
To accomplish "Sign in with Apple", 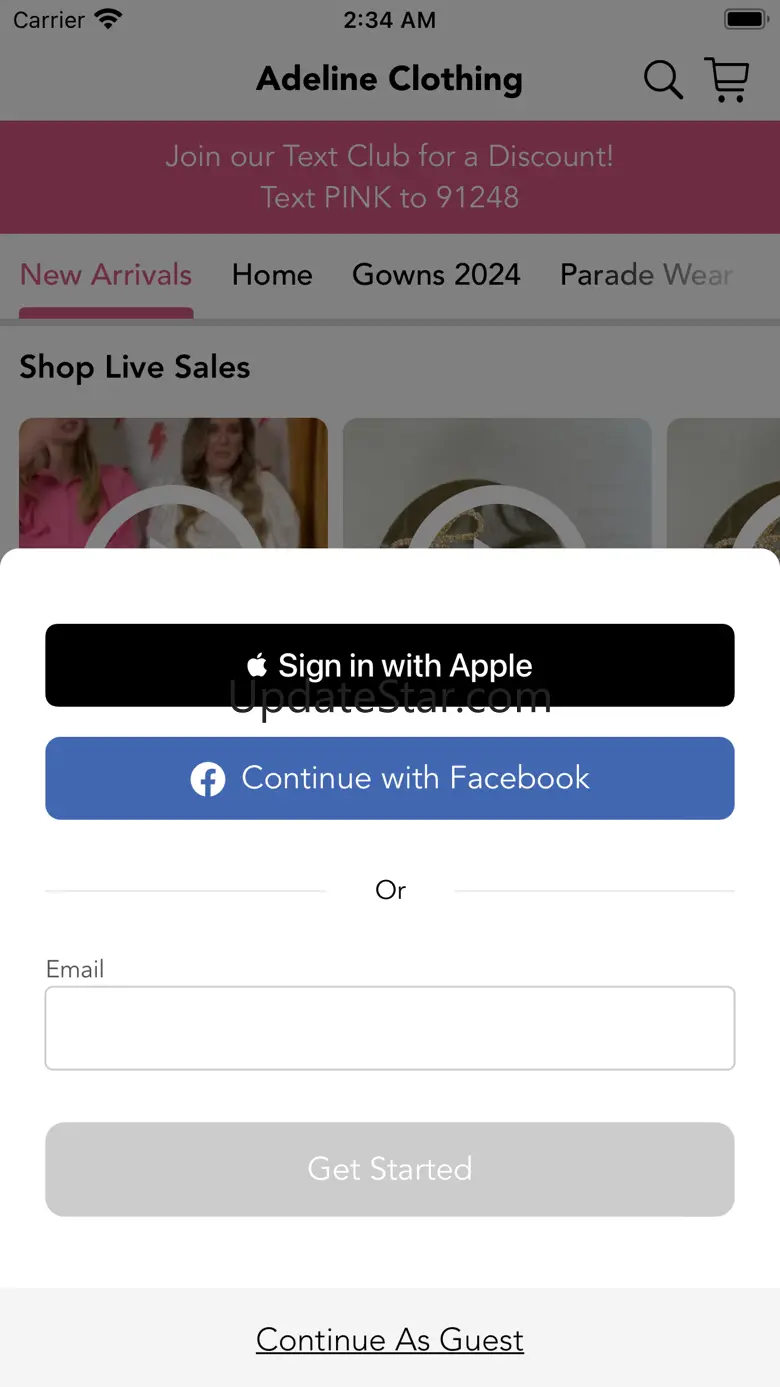I will [390, 665].
